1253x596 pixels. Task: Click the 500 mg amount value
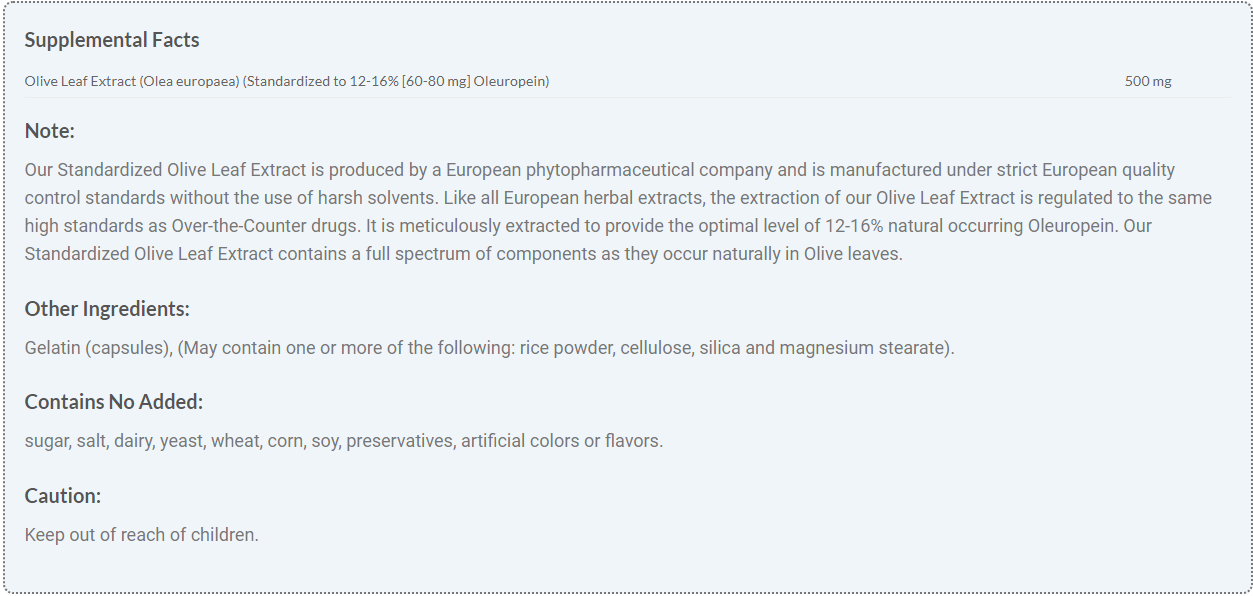[1147, 81]
